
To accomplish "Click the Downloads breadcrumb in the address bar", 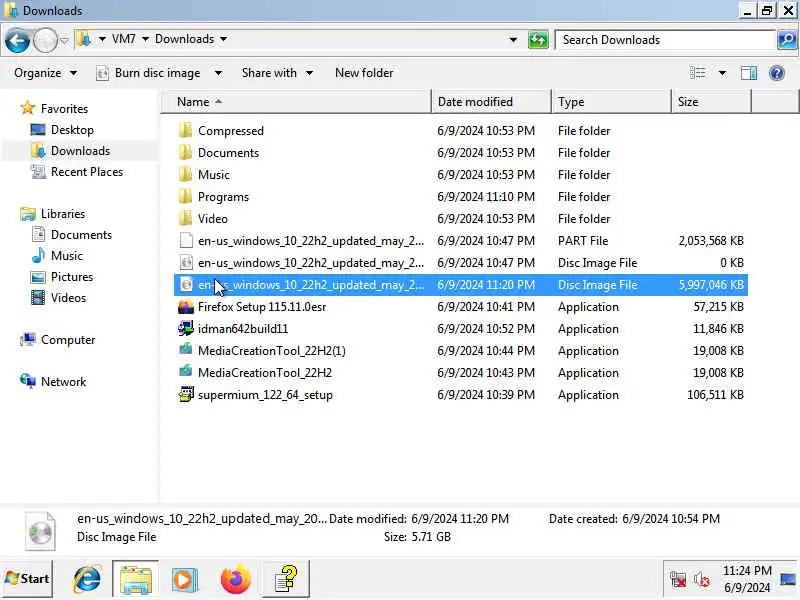I will 184,39.
